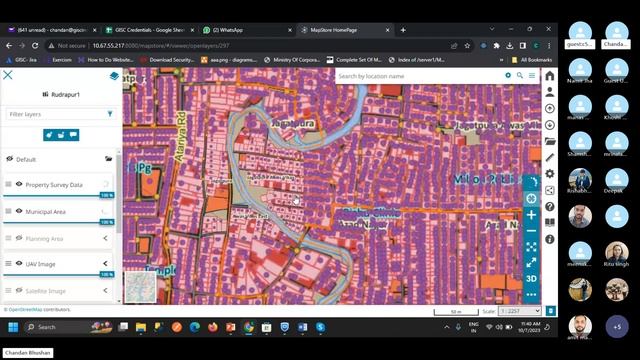Open the Home icon in right sidebar
This screenshot has width=640, height=360.
550,76
